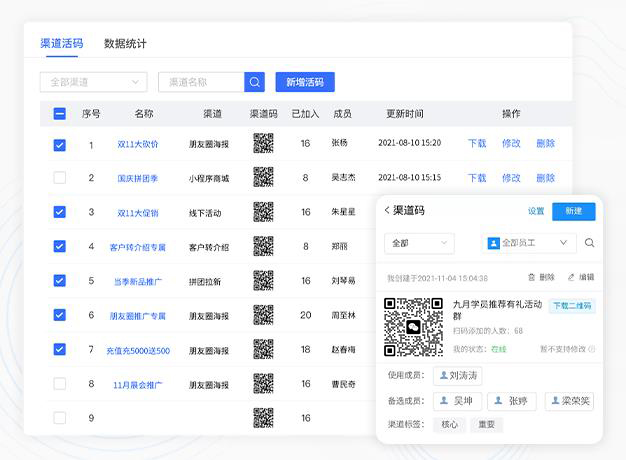The image size is (626, 460).
Task: Open the 全部渠道 dropdown
Action: 93,82
